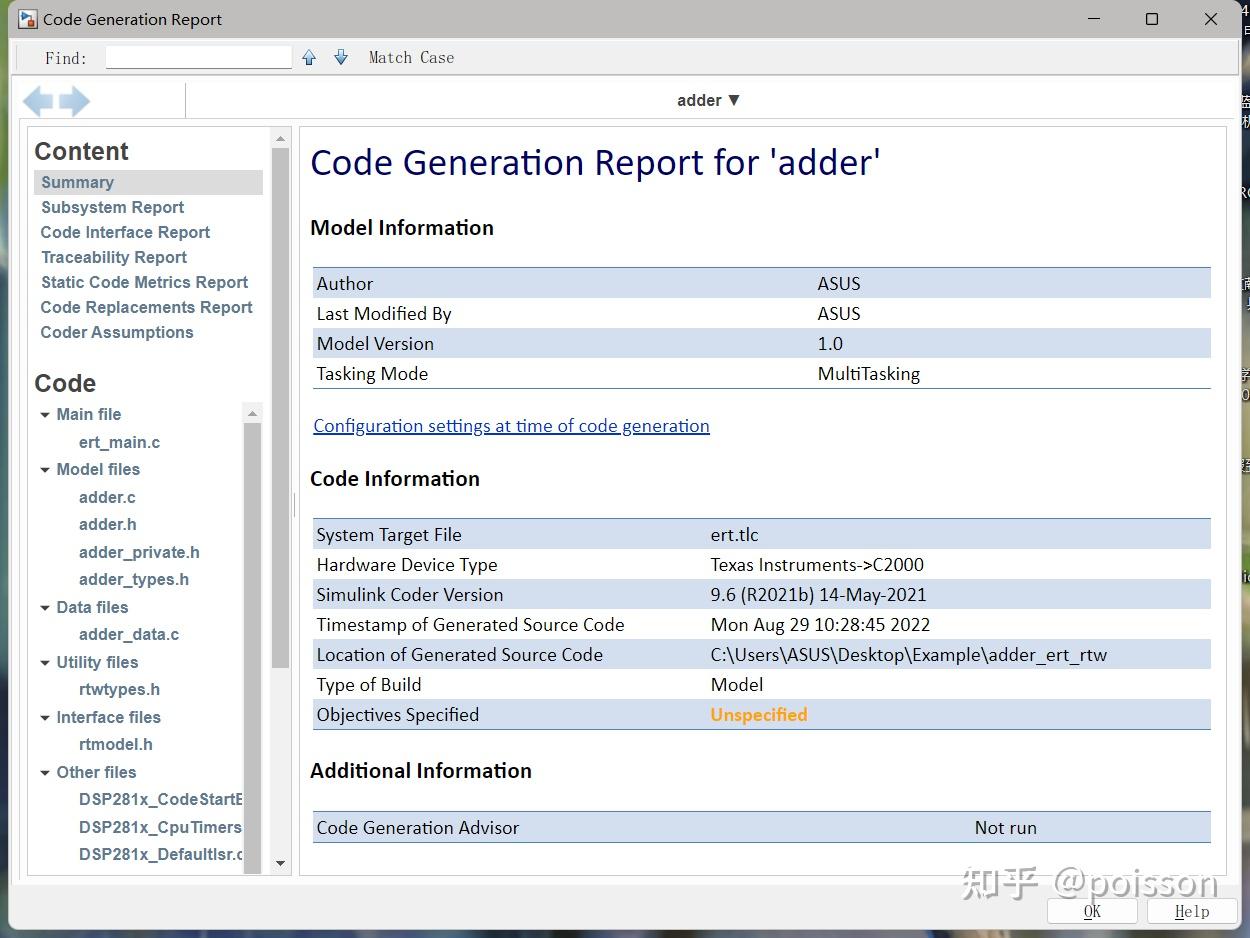Screen dimensions: 1250x938
Task: Collapse the Main file tree section
Action: [45, 415]
